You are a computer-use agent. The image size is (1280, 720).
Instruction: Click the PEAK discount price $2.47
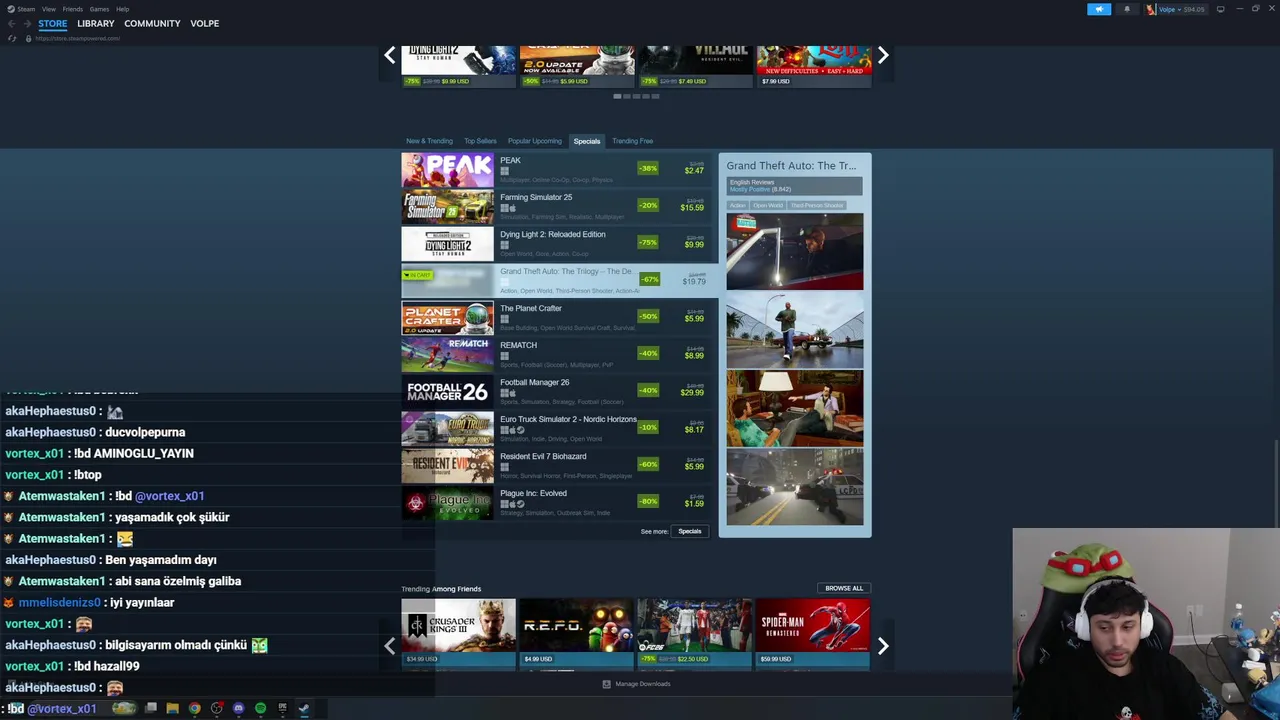coord(693,171)
